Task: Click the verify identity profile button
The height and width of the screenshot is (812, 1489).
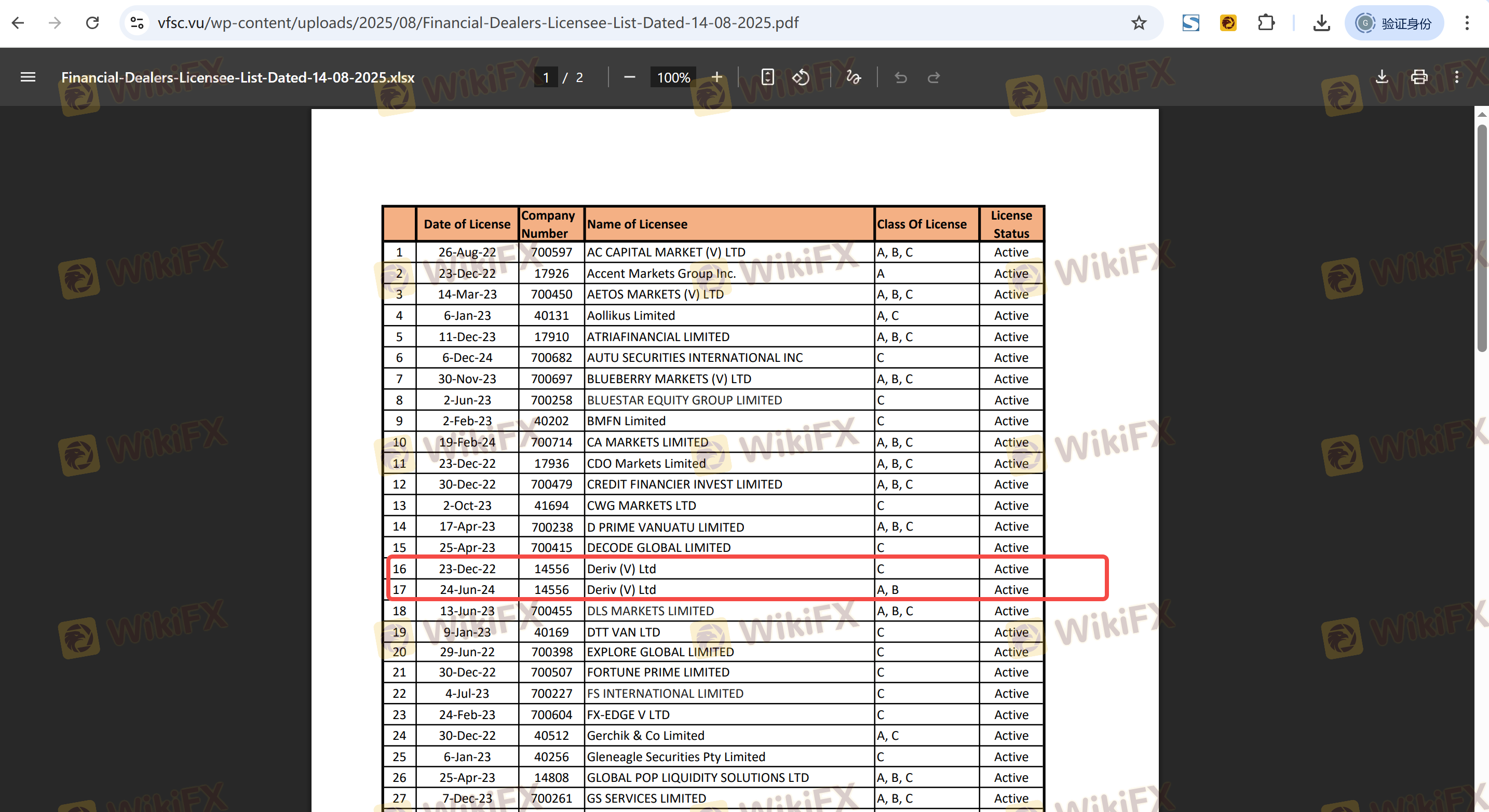Action: tap(1393, 23)
